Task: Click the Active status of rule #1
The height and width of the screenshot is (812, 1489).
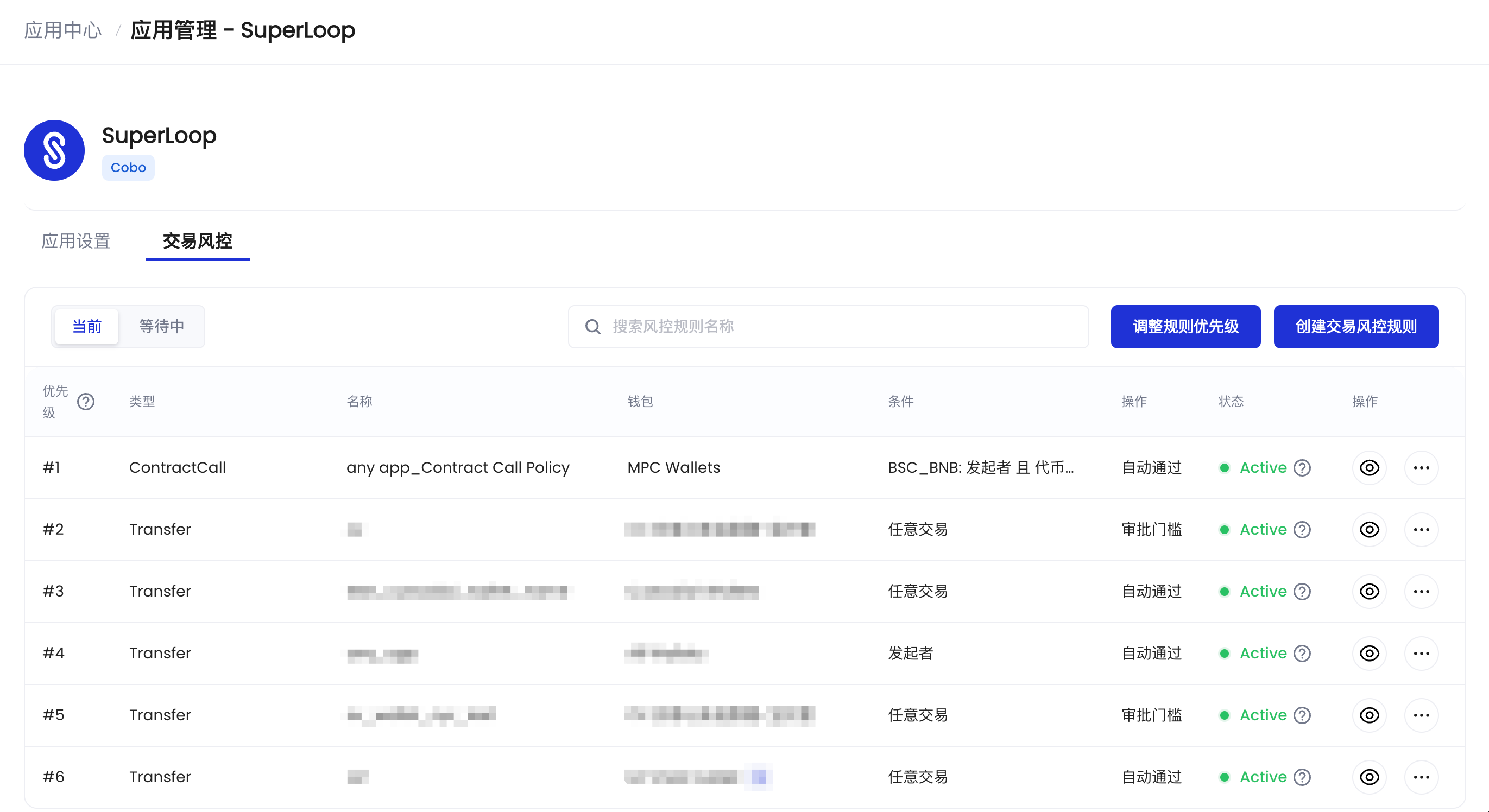Action: click(x=1263, y=467)
